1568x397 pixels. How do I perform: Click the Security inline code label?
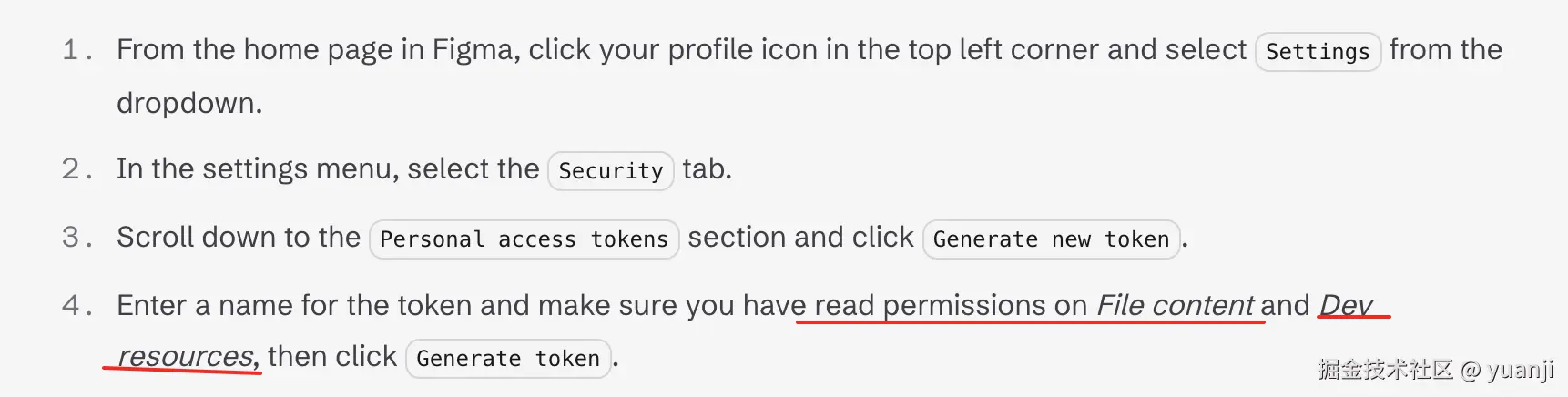[x=610, y=170]
